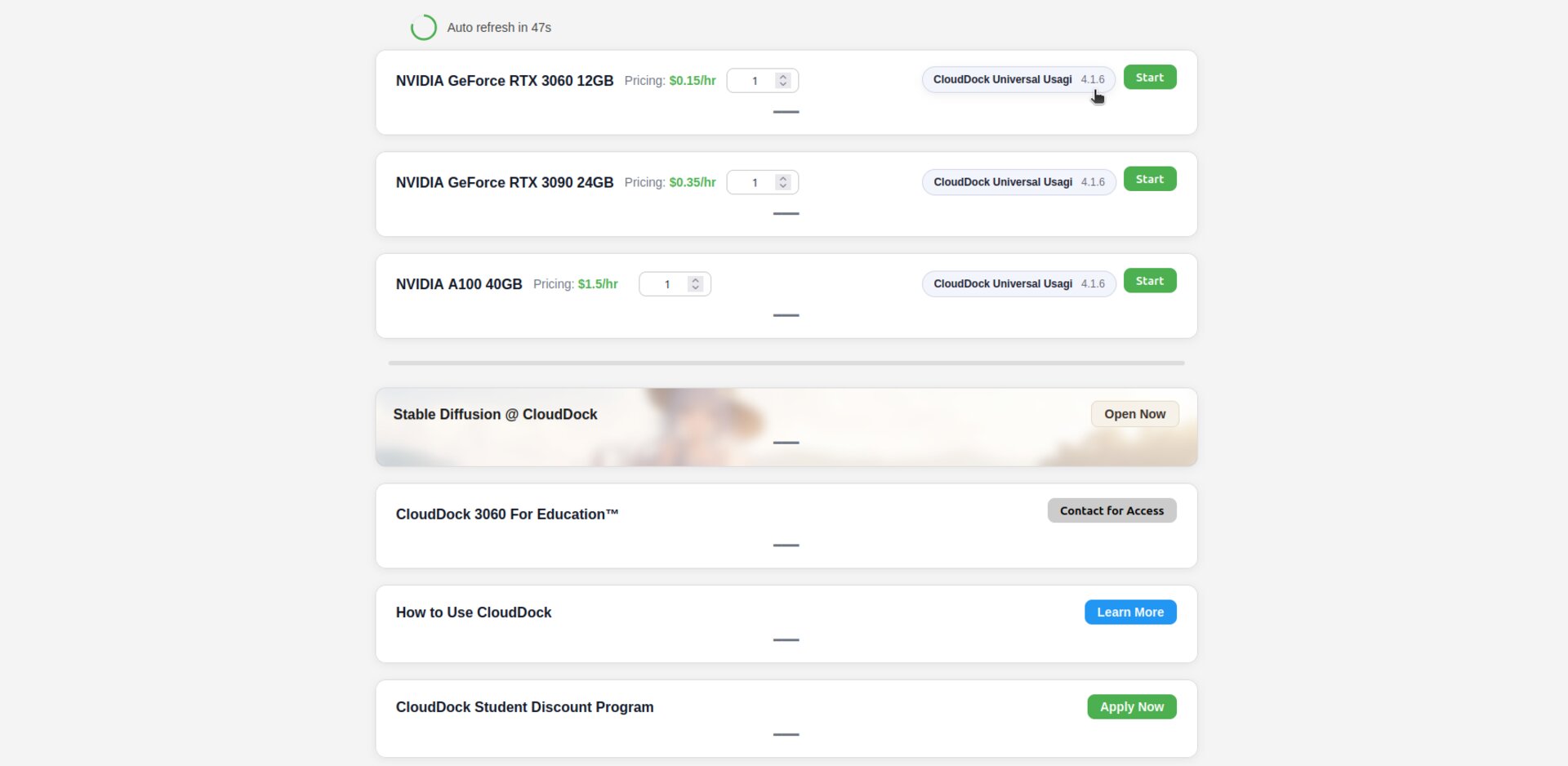
Task: Start the RTX 3060 12GB instance
Action: click(x=1149, y=78)
